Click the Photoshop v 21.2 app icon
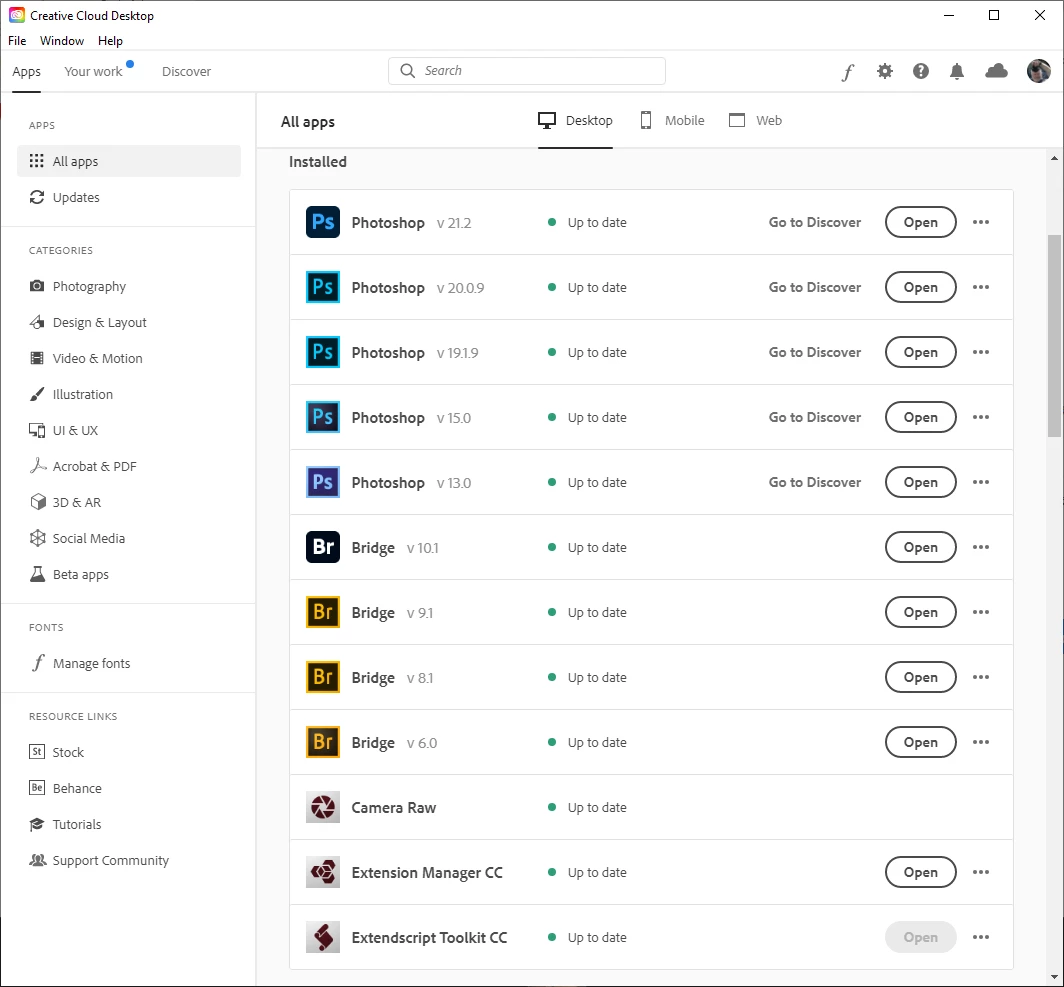Viewport: 1064px width, 987px height. click(322, 222)
